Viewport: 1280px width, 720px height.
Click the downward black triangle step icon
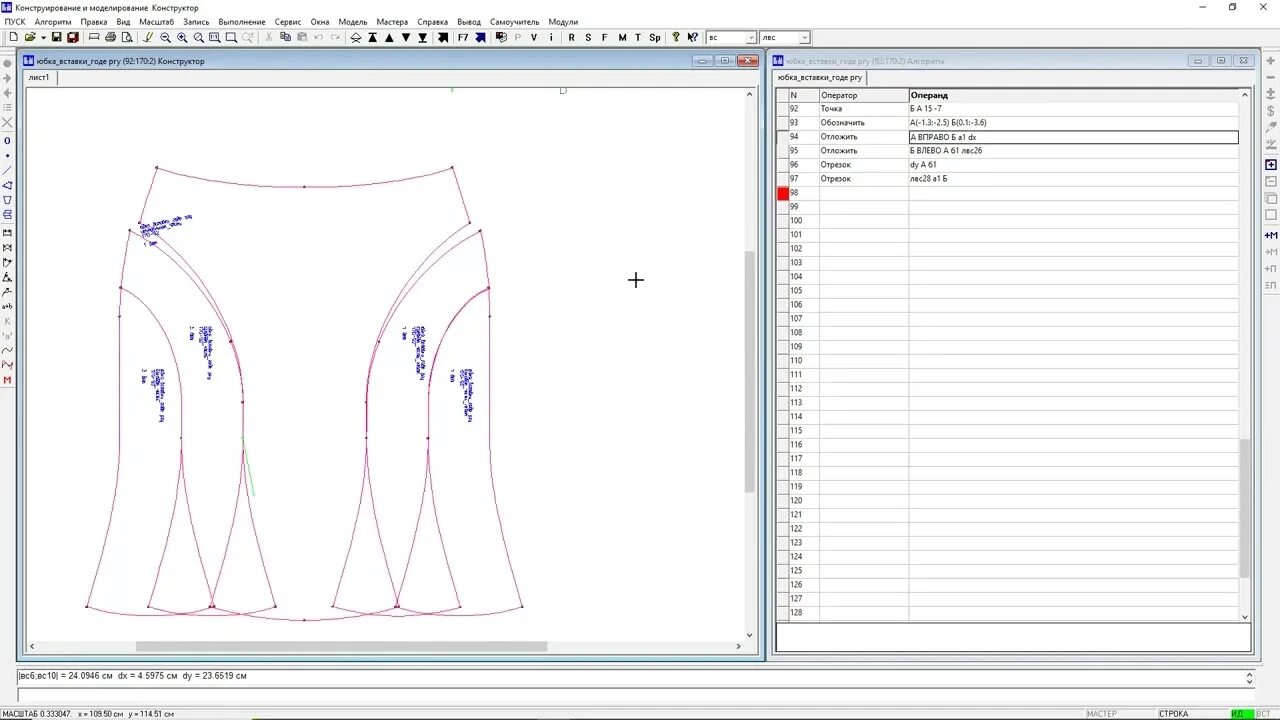click(x=406, y=37)
